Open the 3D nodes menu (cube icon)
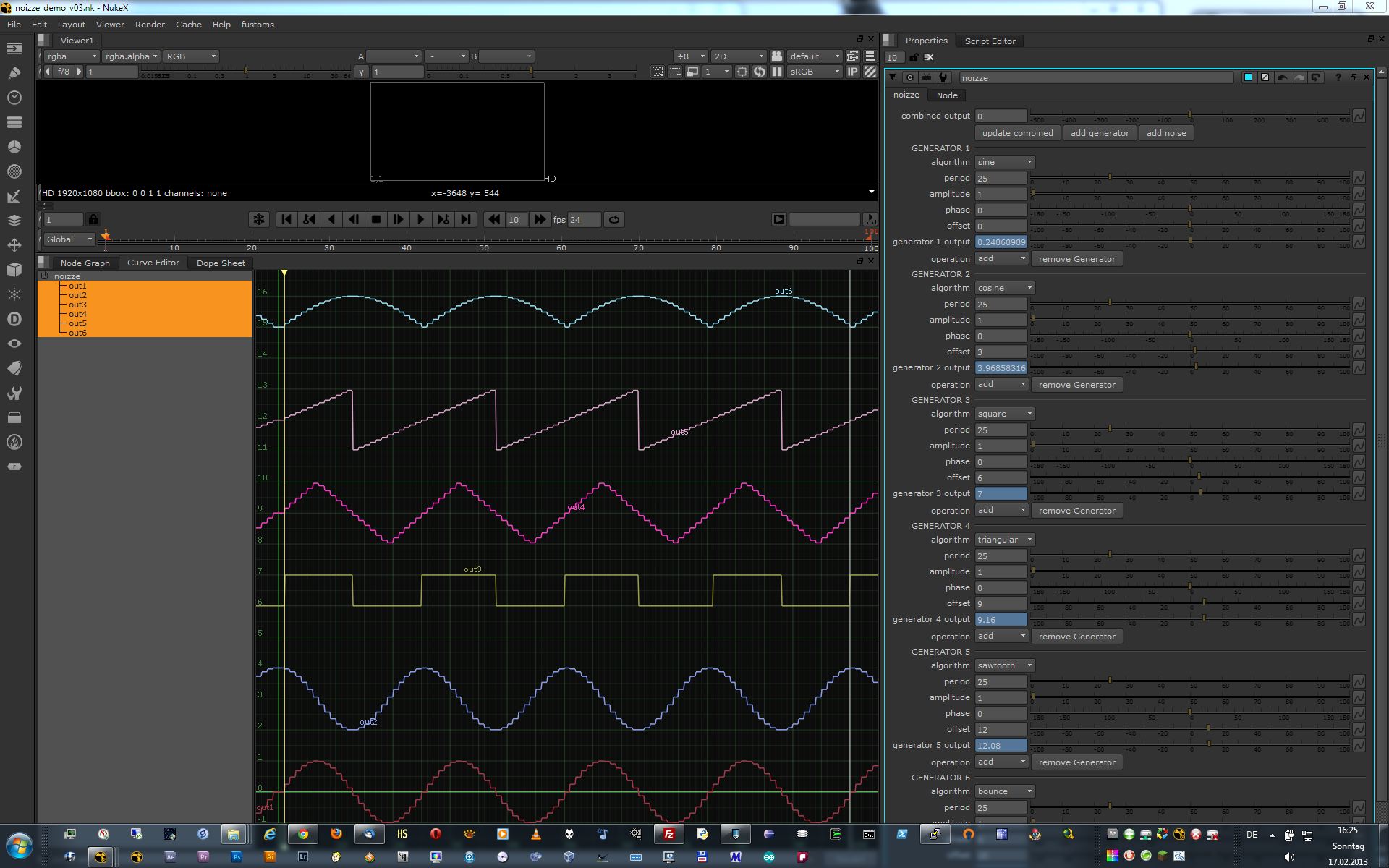The width and height of the screenshot is (1389, 868). [x=14, y=270]
